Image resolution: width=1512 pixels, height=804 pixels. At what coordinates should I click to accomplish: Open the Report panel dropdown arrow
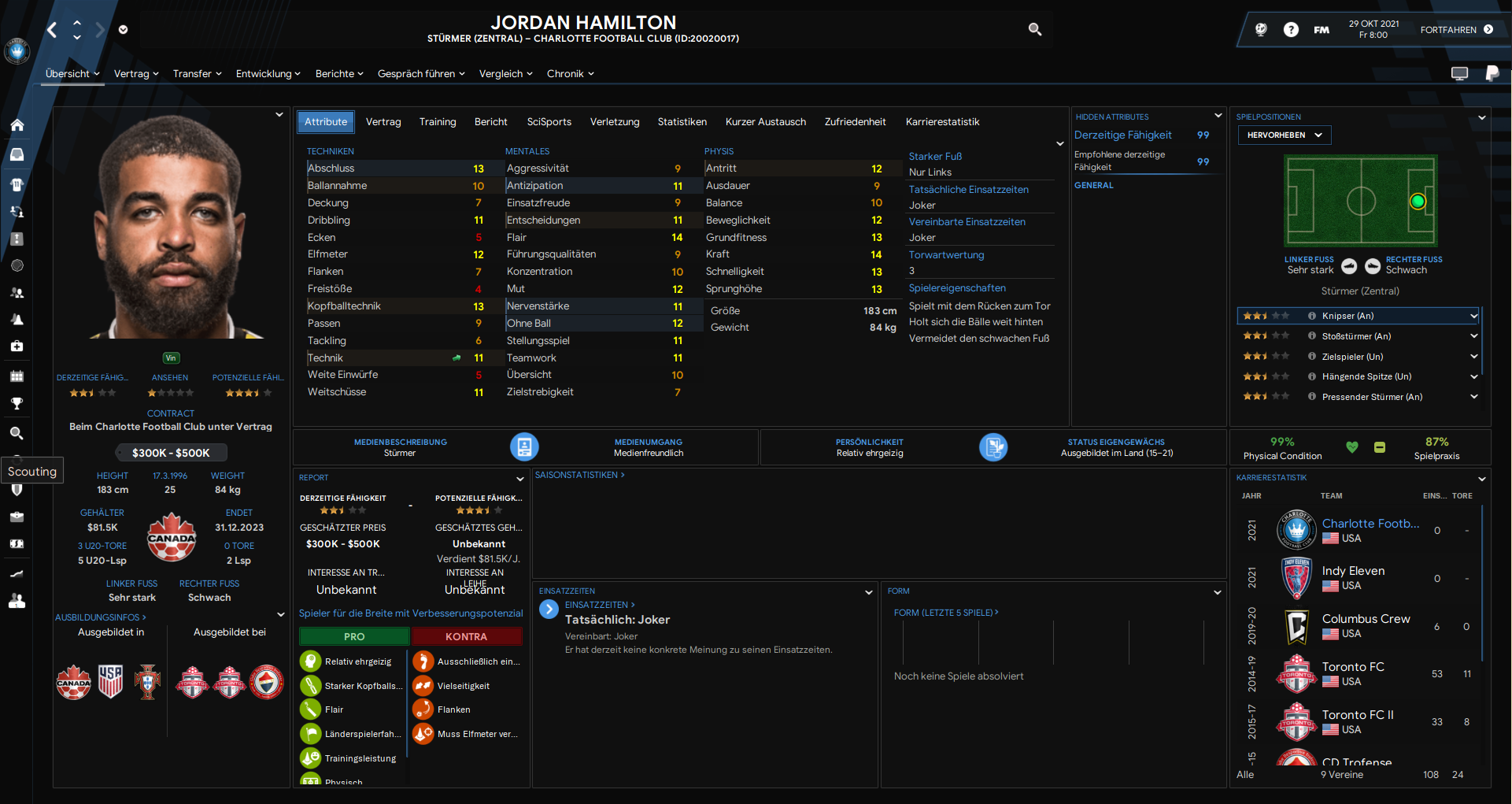pos(519,478)
